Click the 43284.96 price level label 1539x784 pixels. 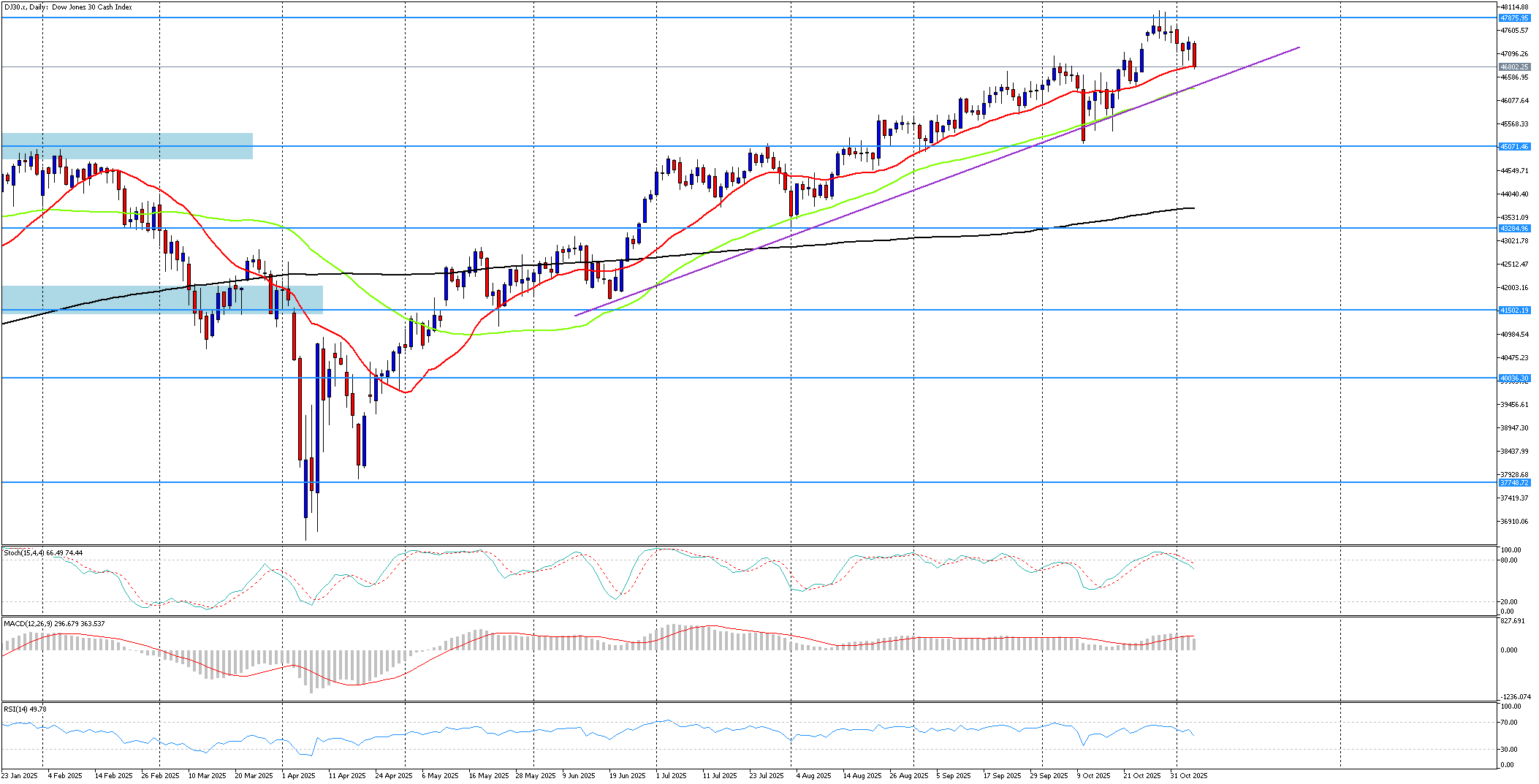[1513, 229]
